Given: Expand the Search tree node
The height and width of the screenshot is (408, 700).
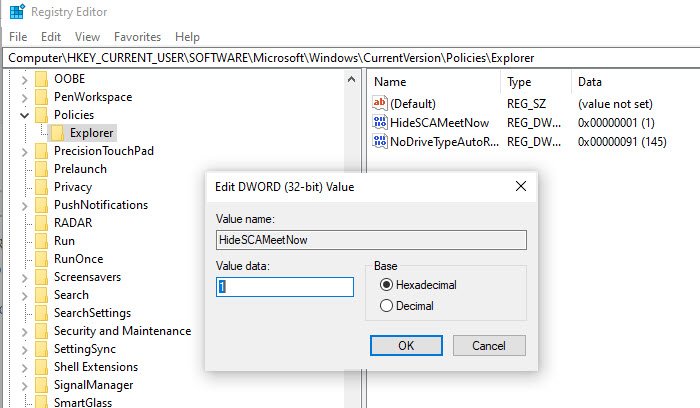Looking at the screenshot, I should tap(24, 295).
